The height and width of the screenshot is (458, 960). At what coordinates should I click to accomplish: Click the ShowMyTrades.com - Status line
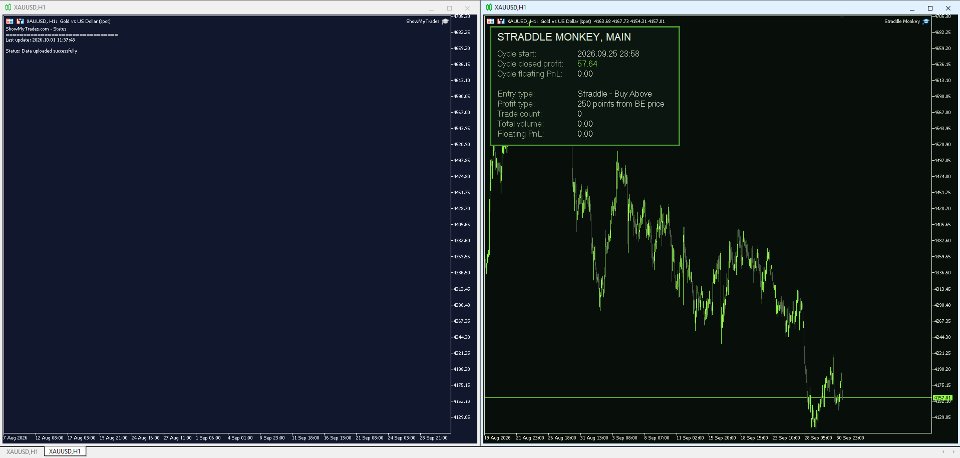36,29
